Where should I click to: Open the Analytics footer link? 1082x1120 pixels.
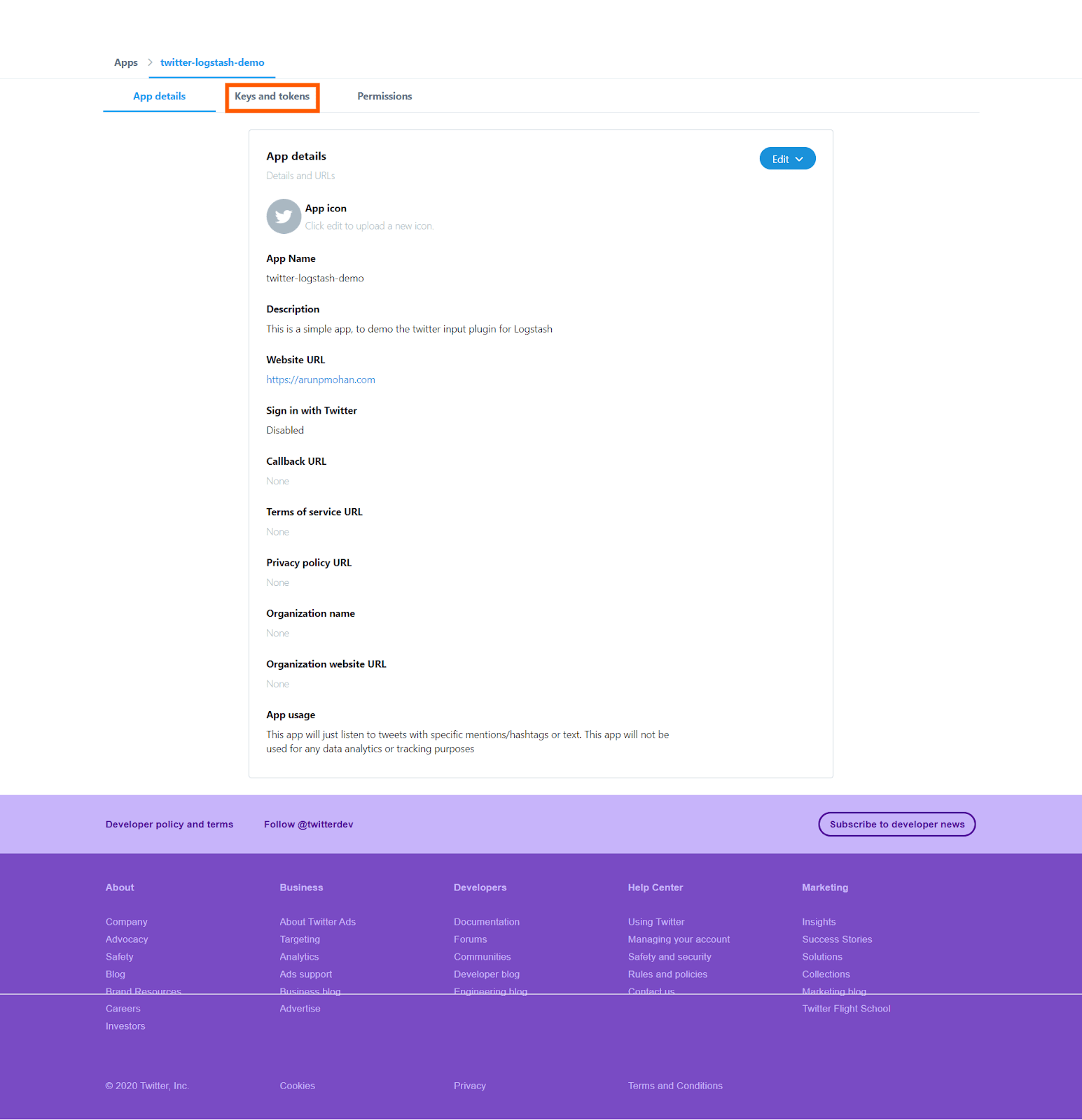(x=299, y=957)
